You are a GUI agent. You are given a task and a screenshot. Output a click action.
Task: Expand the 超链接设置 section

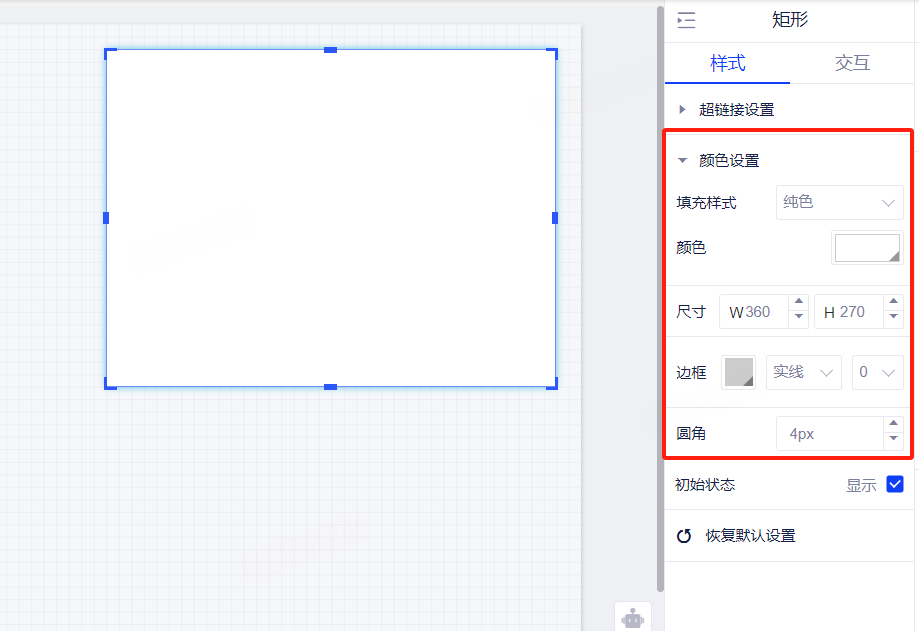[x=683, y=110]
